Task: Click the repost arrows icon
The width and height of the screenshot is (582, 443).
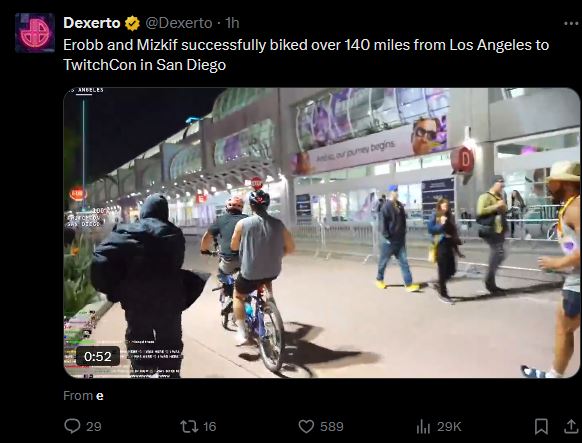Action: (189, 426)
